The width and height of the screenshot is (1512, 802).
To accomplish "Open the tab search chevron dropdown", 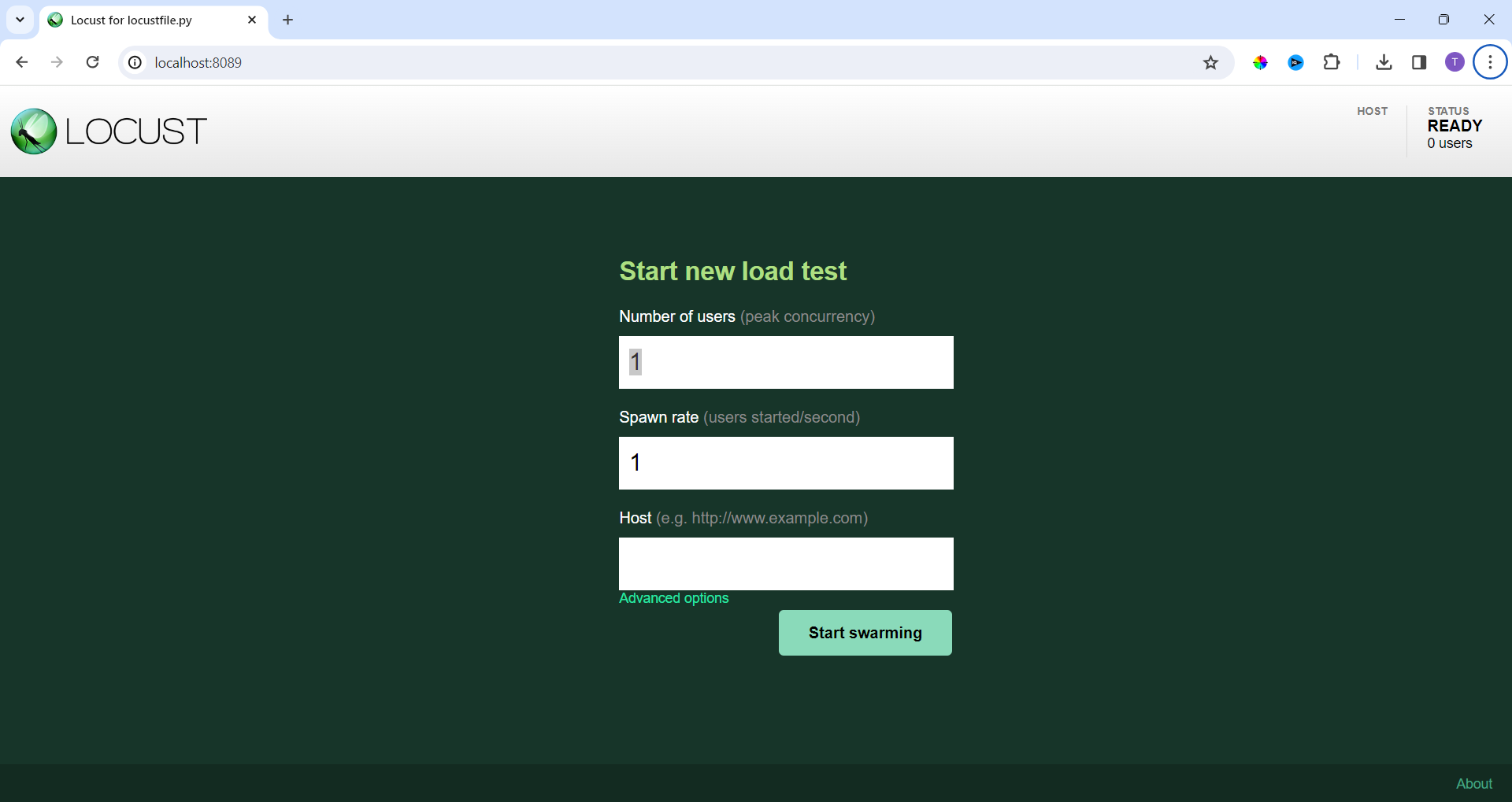I will [x=20, y=20].
